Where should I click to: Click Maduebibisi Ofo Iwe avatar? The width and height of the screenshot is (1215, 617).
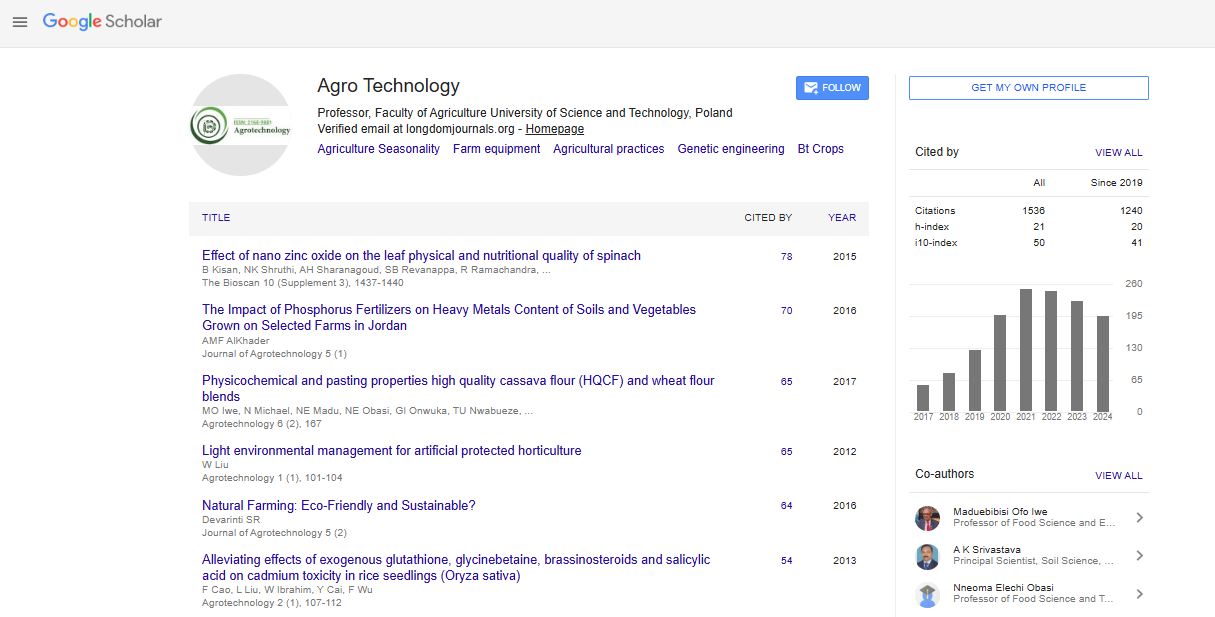[928, 518]
